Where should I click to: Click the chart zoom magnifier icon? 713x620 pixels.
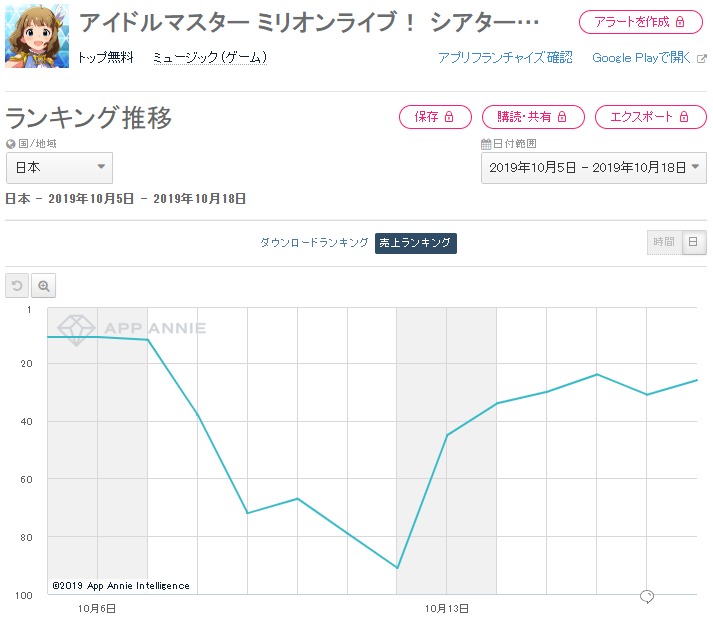click(x=44, y=286)
